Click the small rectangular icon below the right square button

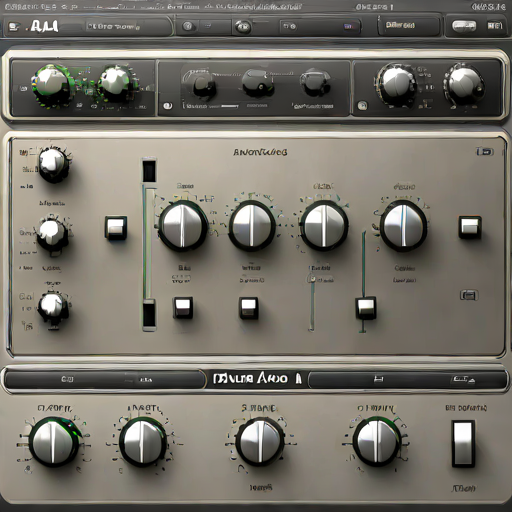pyautogui.click(x=469, y=295)
